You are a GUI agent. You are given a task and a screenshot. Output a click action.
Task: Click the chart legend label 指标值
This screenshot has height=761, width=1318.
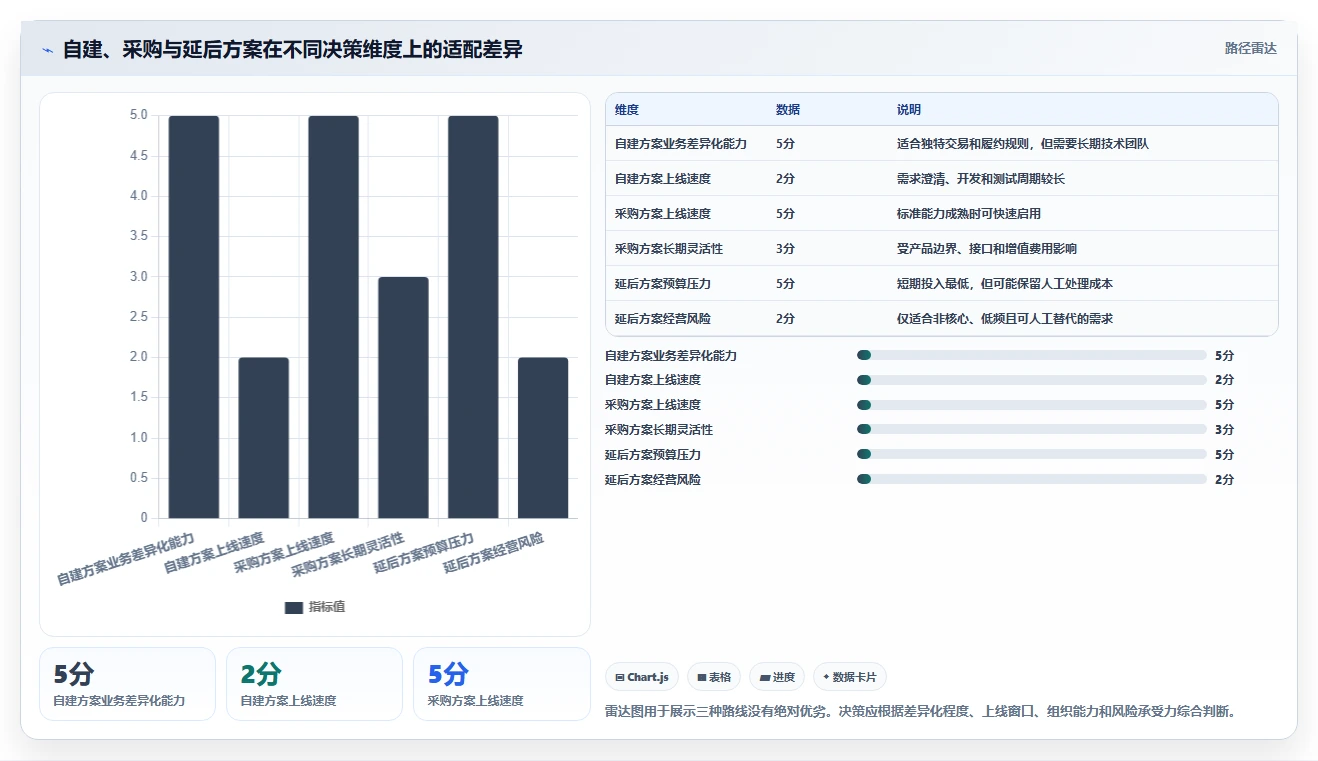[327, 607]
